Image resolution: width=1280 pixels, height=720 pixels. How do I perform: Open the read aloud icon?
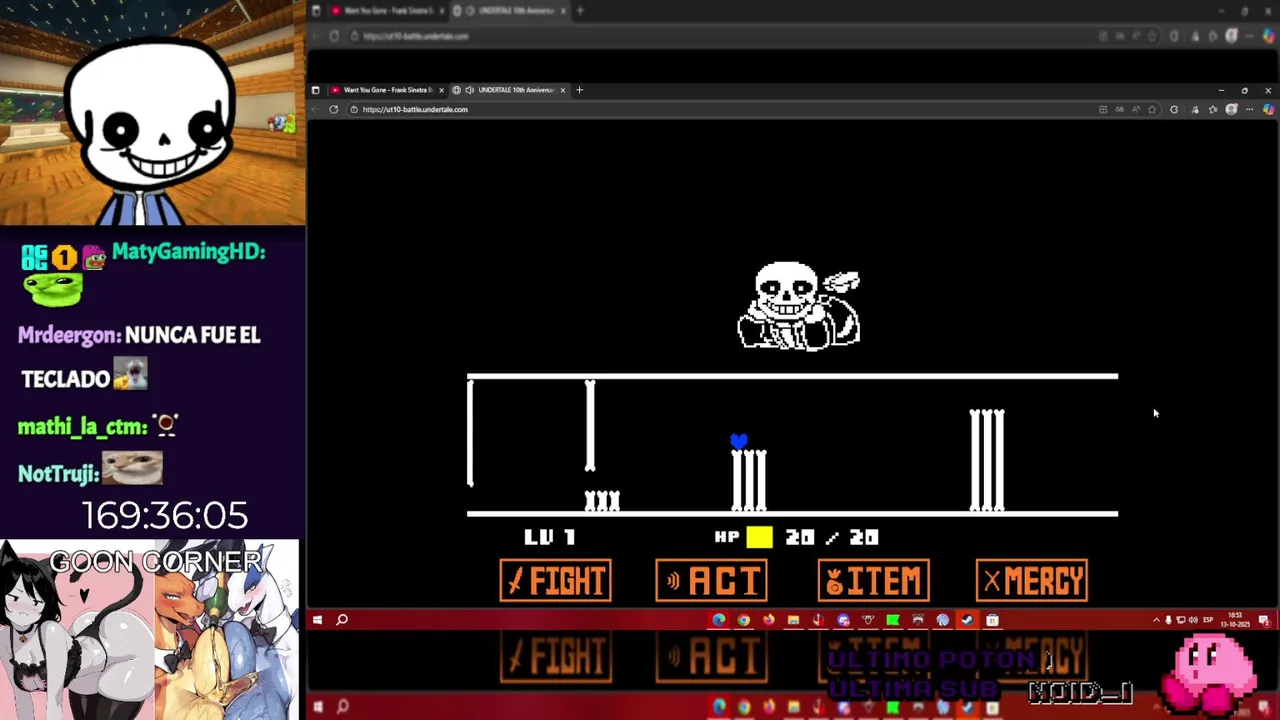[x=1136, y=109]
